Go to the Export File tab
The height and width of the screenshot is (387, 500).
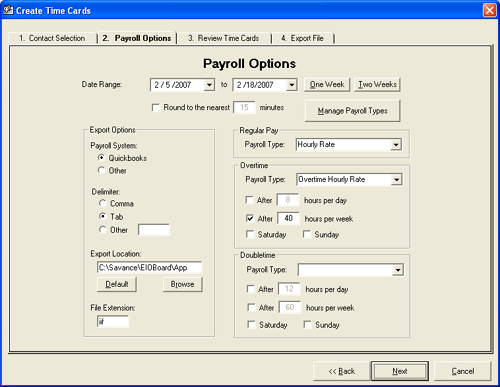click(x=302, y=38)
